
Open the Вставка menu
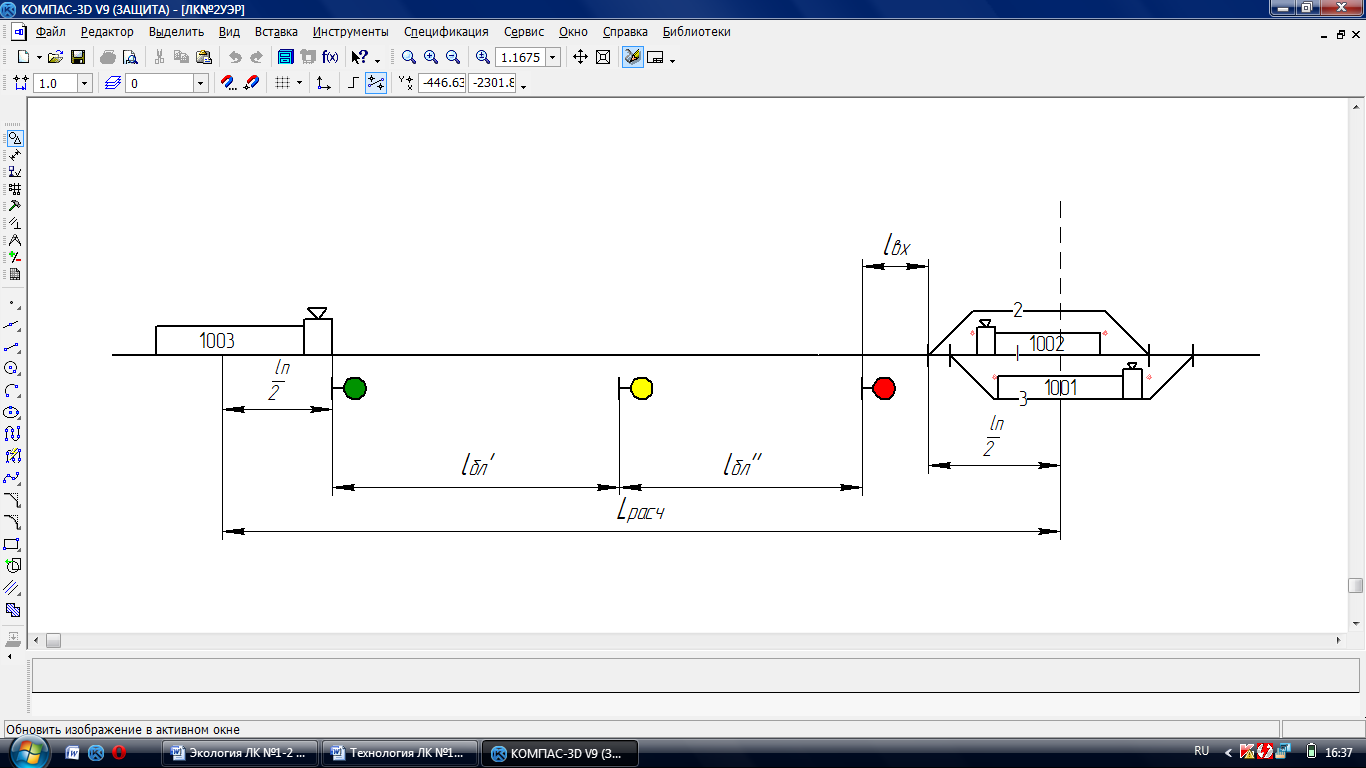[276, 32]
